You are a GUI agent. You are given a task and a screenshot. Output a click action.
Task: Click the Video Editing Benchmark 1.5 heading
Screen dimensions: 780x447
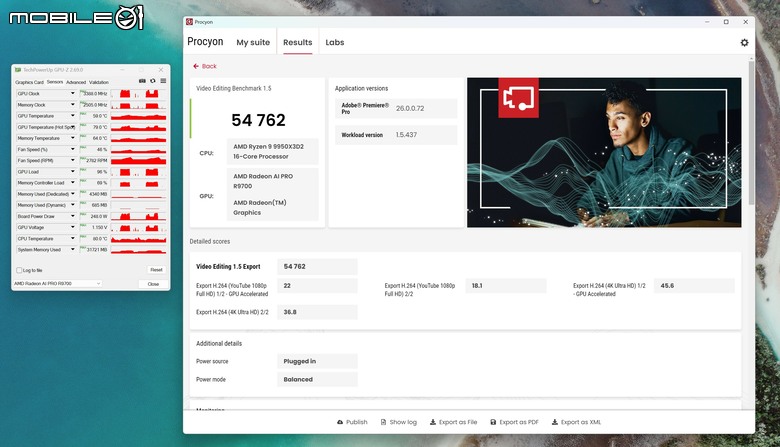click(x=233, y=89)
